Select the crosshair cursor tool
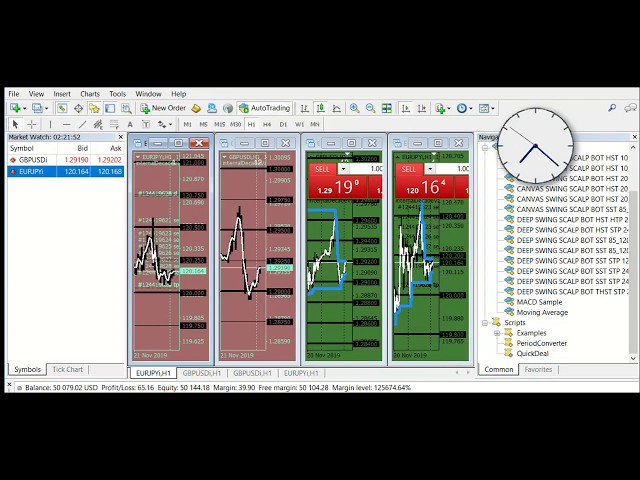The height and width of the screenshot is (480, 640). [x=31, y=124]
